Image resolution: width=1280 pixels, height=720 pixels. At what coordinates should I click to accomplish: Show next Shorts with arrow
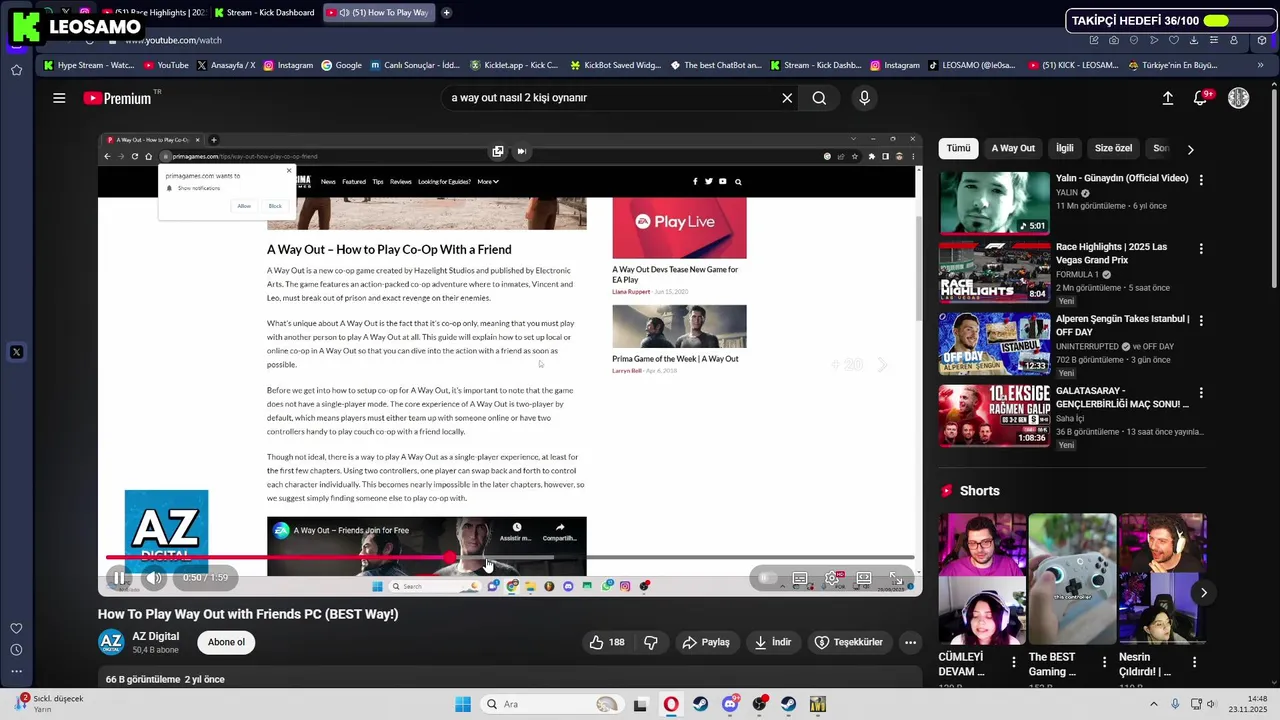(x=1204, y=593)
